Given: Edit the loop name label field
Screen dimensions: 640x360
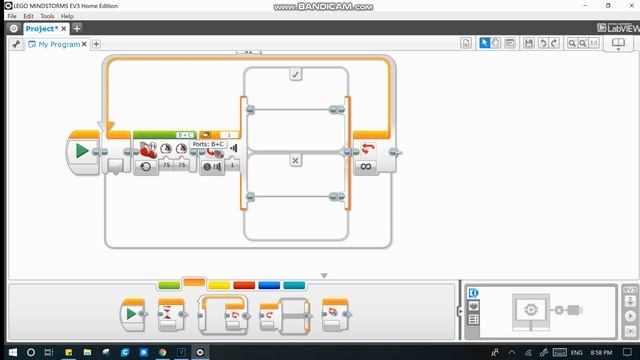Looking at the screenshot, I should click(248, 53).
